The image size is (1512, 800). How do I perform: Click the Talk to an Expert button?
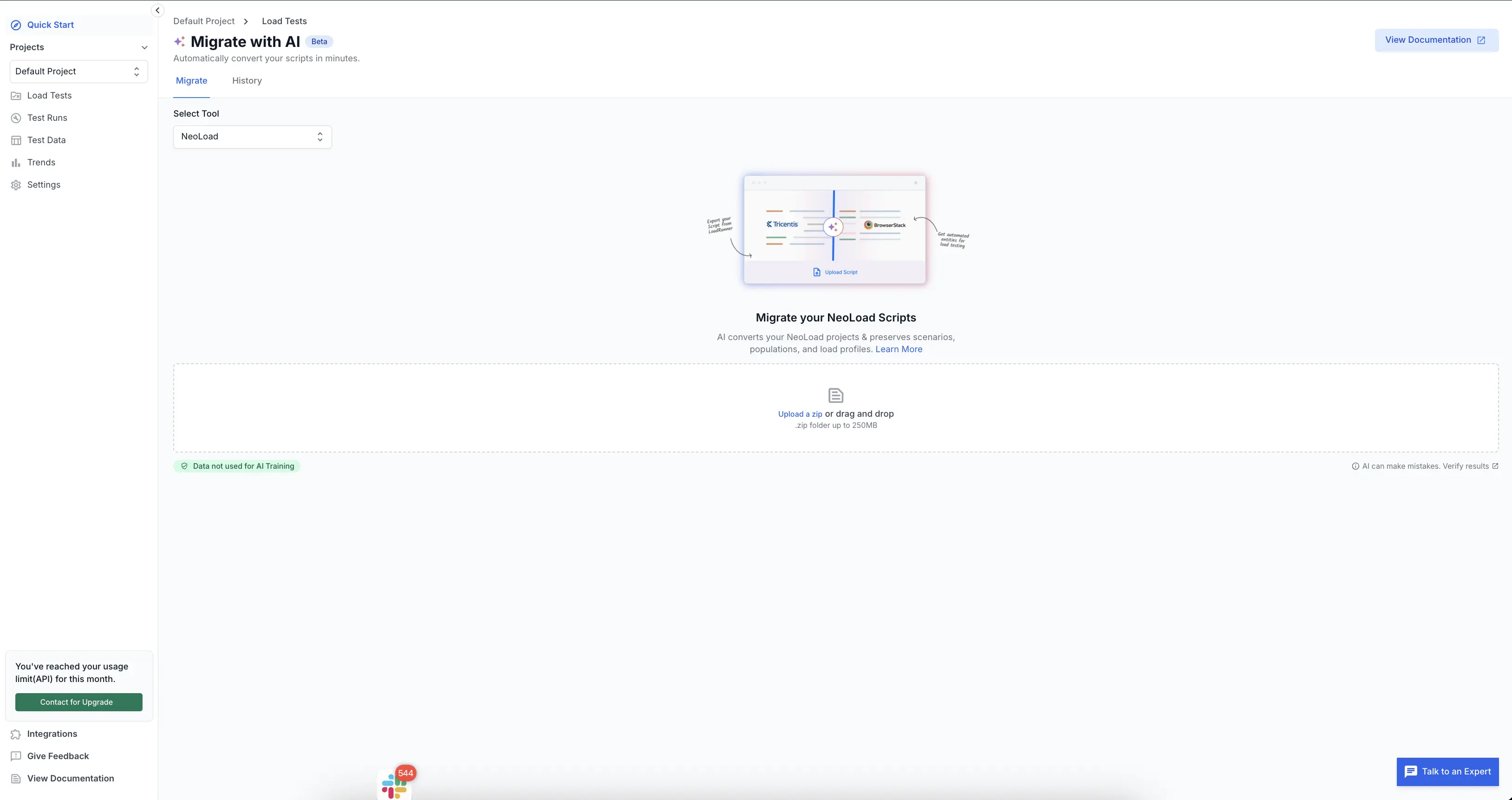click(1447, 772)
